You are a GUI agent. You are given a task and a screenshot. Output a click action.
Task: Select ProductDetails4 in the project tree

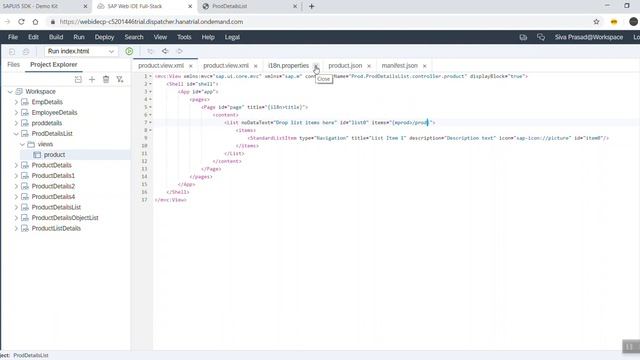pos(53,197)
